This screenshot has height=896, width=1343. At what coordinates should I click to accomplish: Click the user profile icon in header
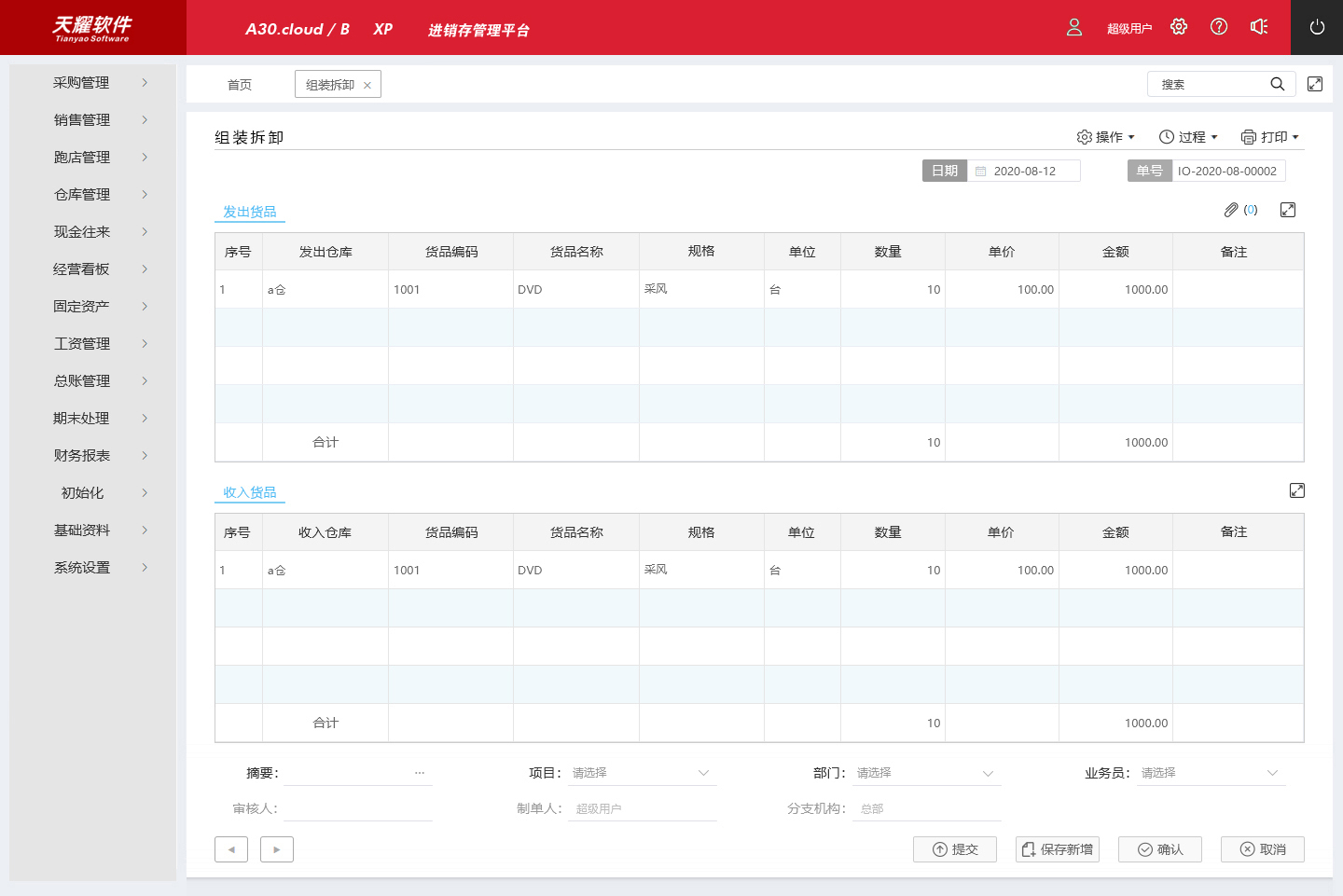[1074, 27]
